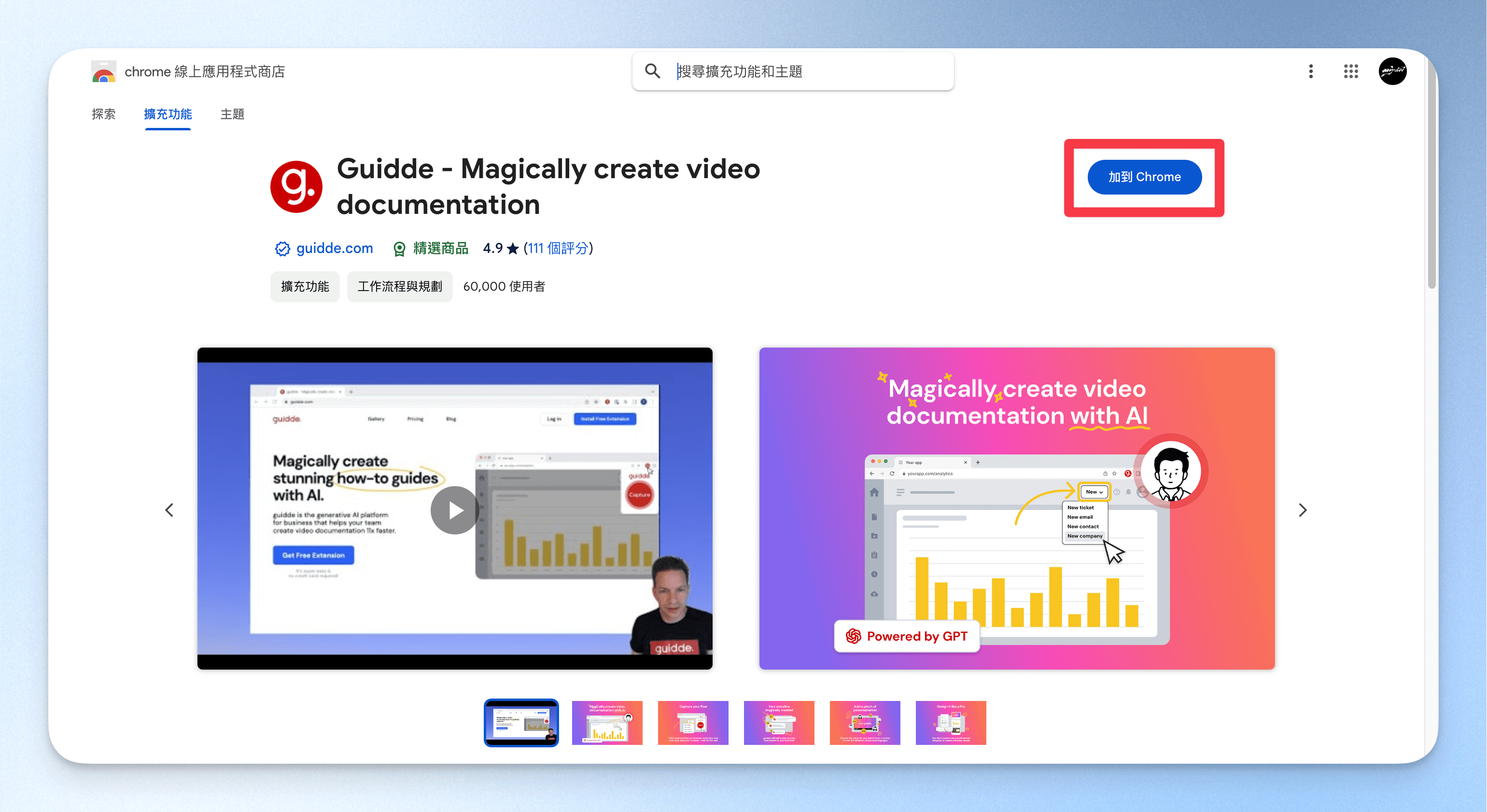1487x812 pixels.
Task: Play the Guidde promo video
Action: (455, 510)
